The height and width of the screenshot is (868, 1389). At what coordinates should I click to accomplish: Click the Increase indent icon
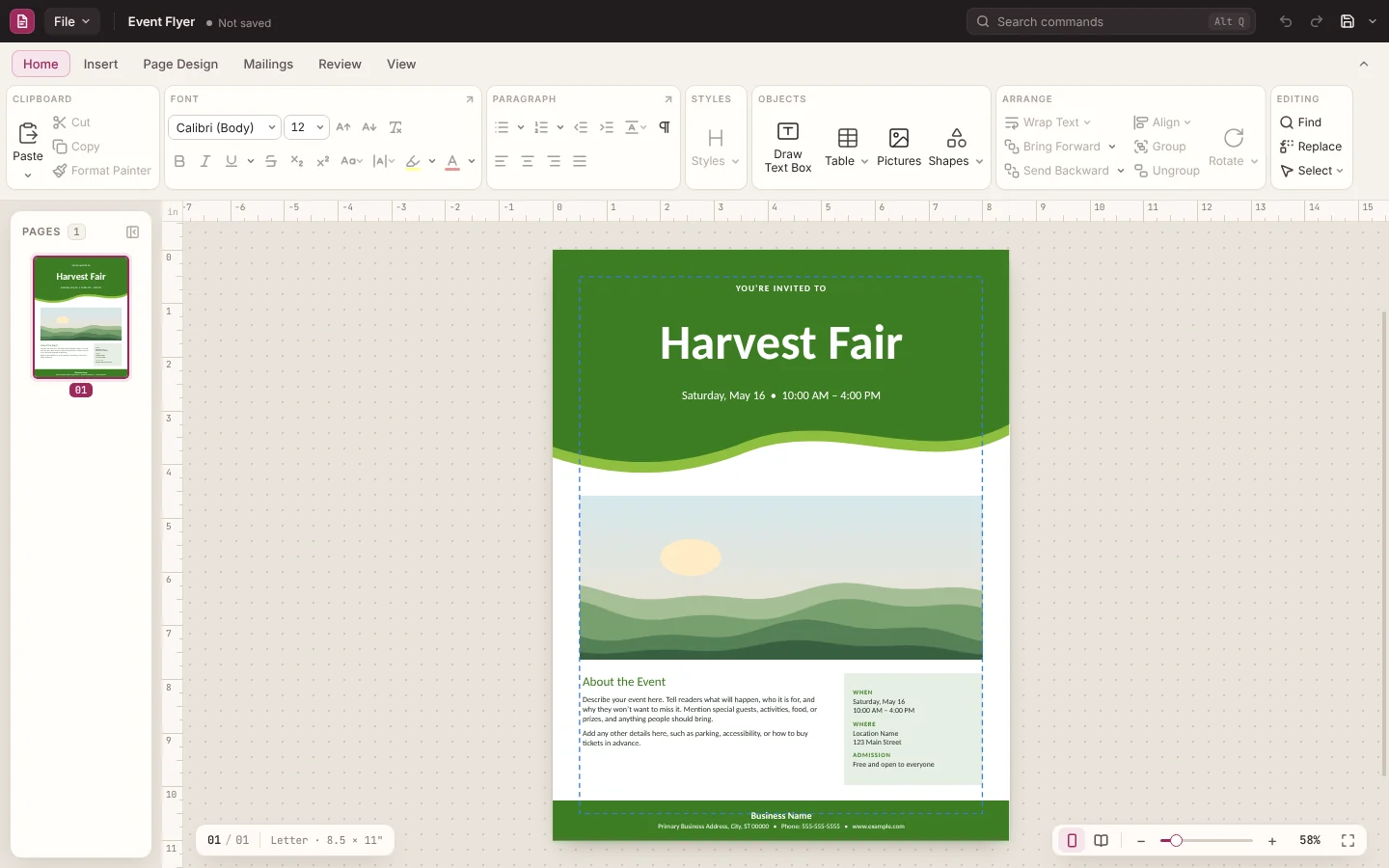pos(607,127)
